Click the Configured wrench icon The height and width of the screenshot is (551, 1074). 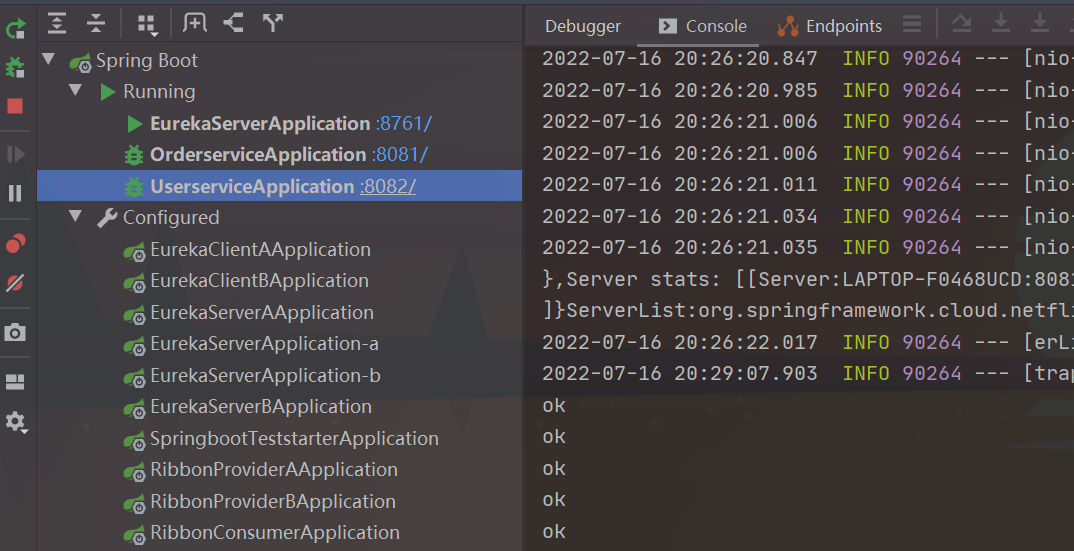[107, 219]
